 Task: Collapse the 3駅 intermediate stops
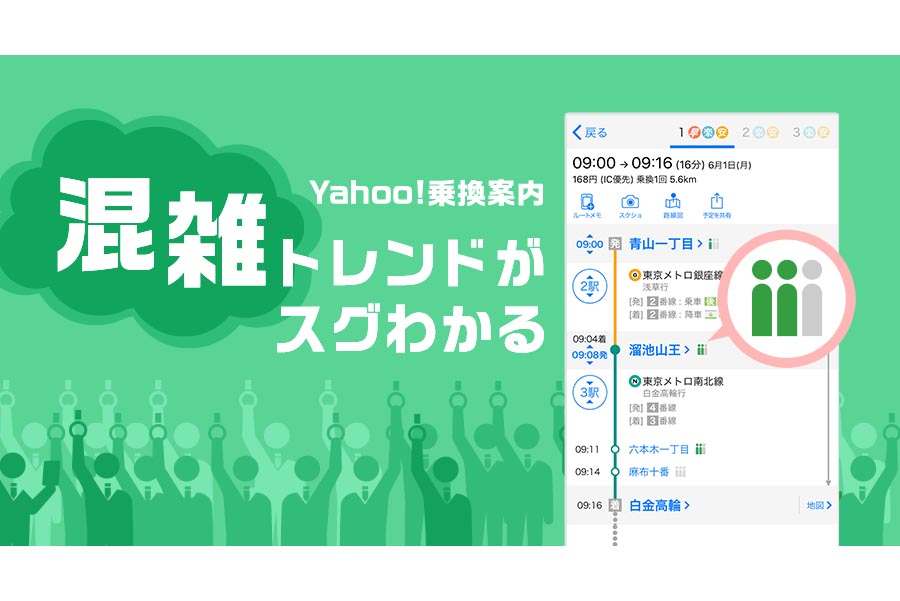[589, 393]
